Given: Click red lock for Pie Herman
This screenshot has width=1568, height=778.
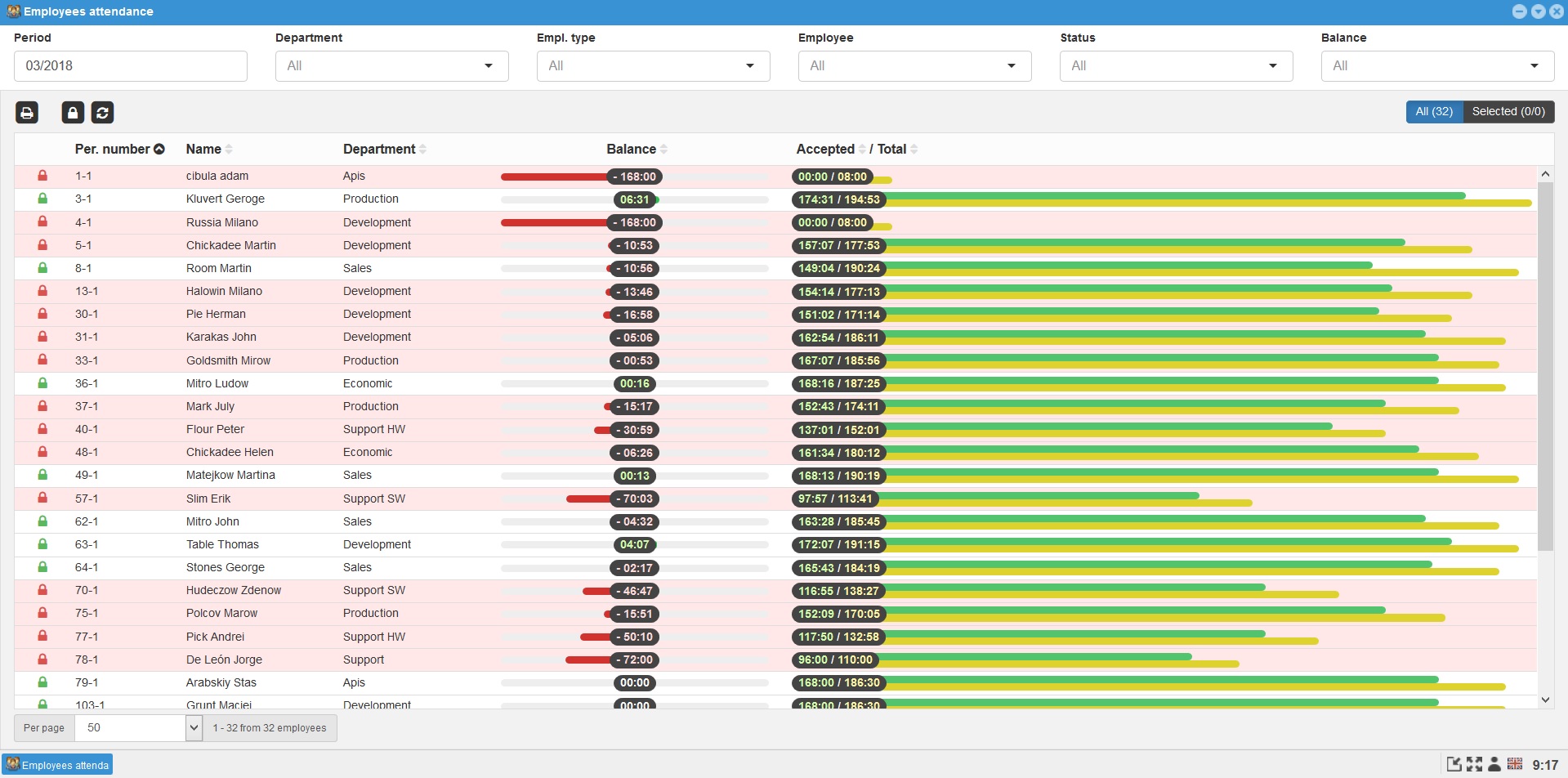Looking at the screenshot, I should point(42,313).
